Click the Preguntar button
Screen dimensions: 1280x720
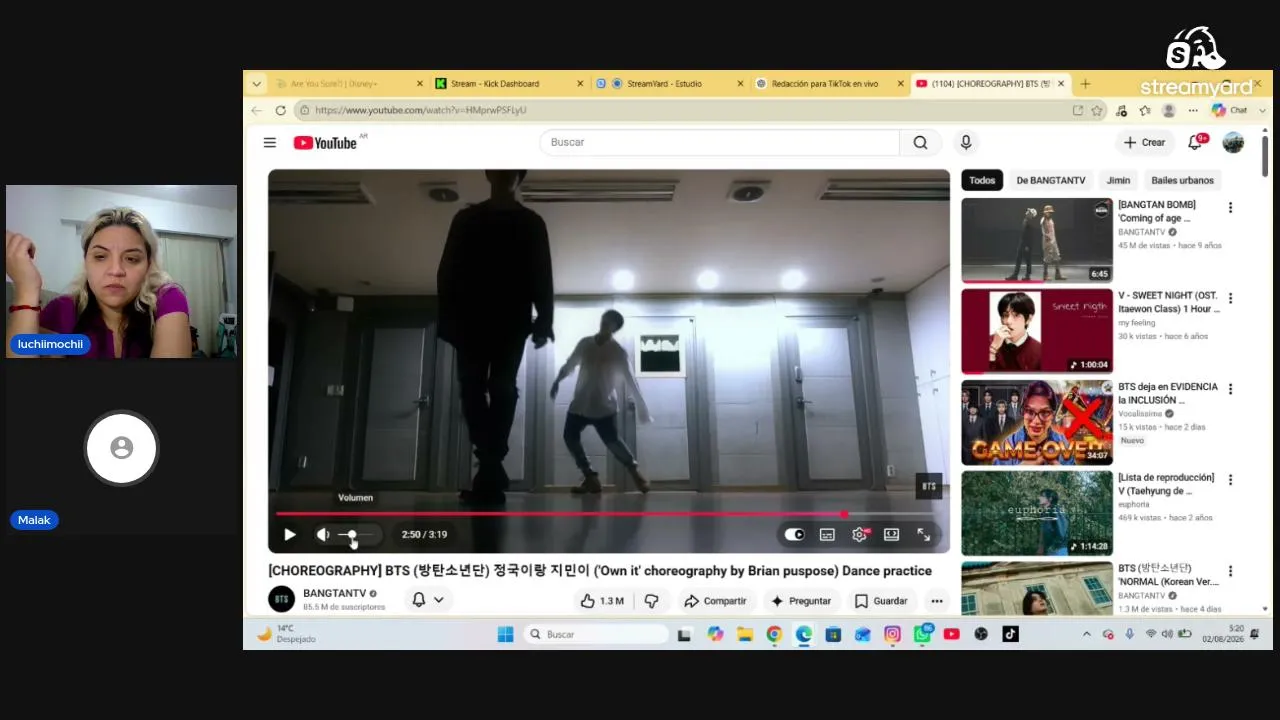click(801, 601)
